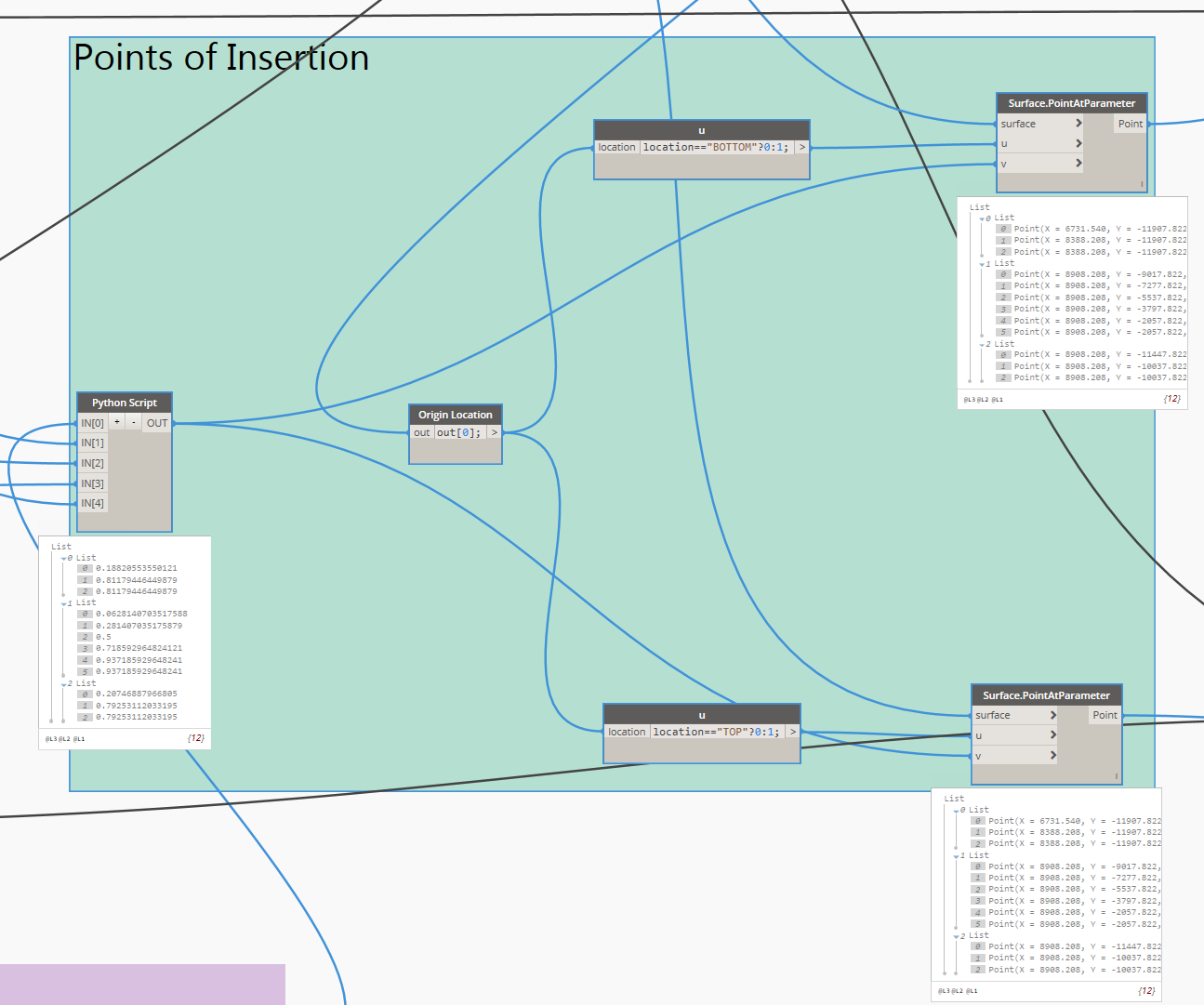Remove an input with the Python Script minus button
This screenshot has width=1204, height=1005.
pyautogui.click(x=134, y=422)
